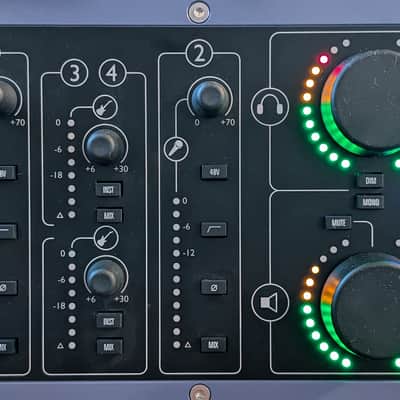Click the "0" marking atop channel 4 meter
Viewport: 400px width, 400px height.
(63, 253)
